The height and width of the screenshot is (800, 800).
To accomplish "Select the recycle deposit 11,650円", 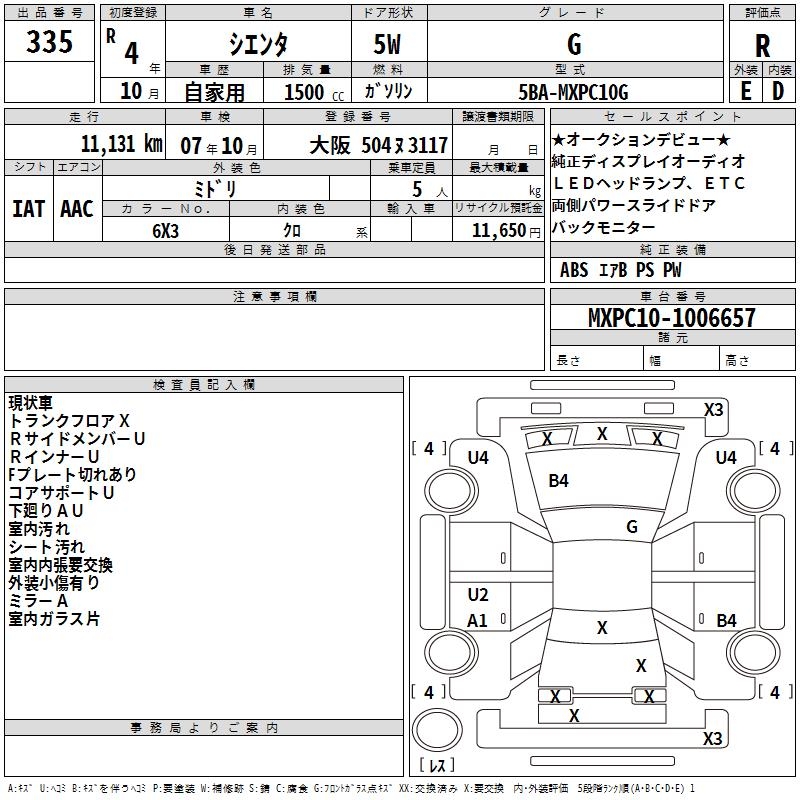I will tap(506, 231).
